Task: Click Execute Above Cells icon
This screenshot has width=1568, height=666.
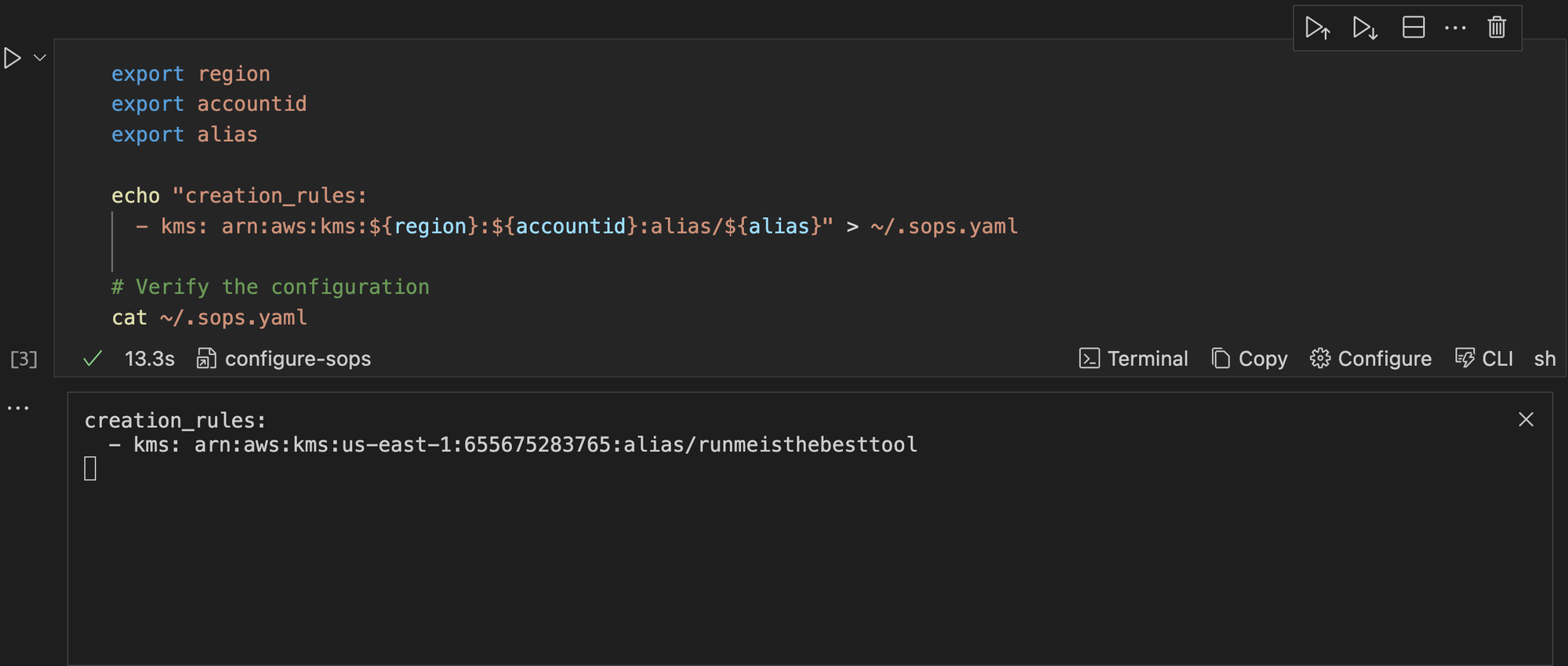Action: 1317,28
